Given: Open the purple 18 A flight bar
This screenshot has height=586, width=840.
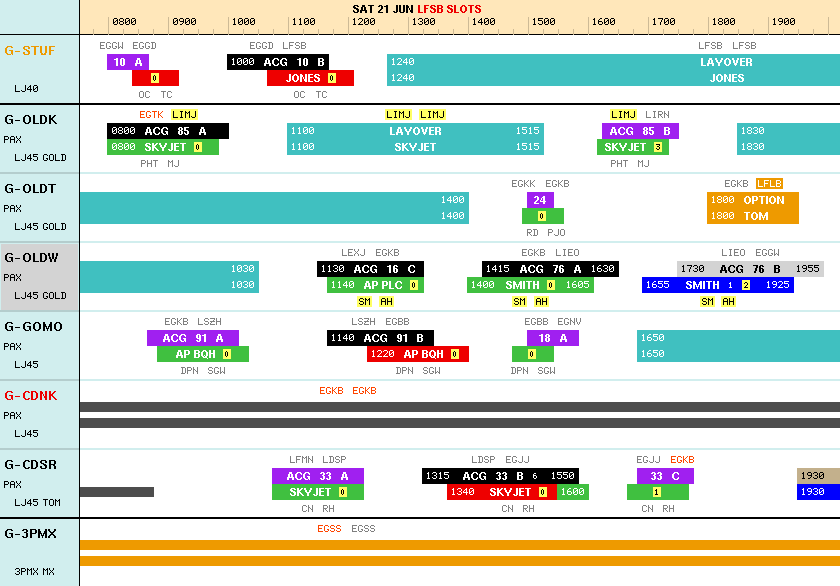Looking at the screenshot, I should [553, 339].
